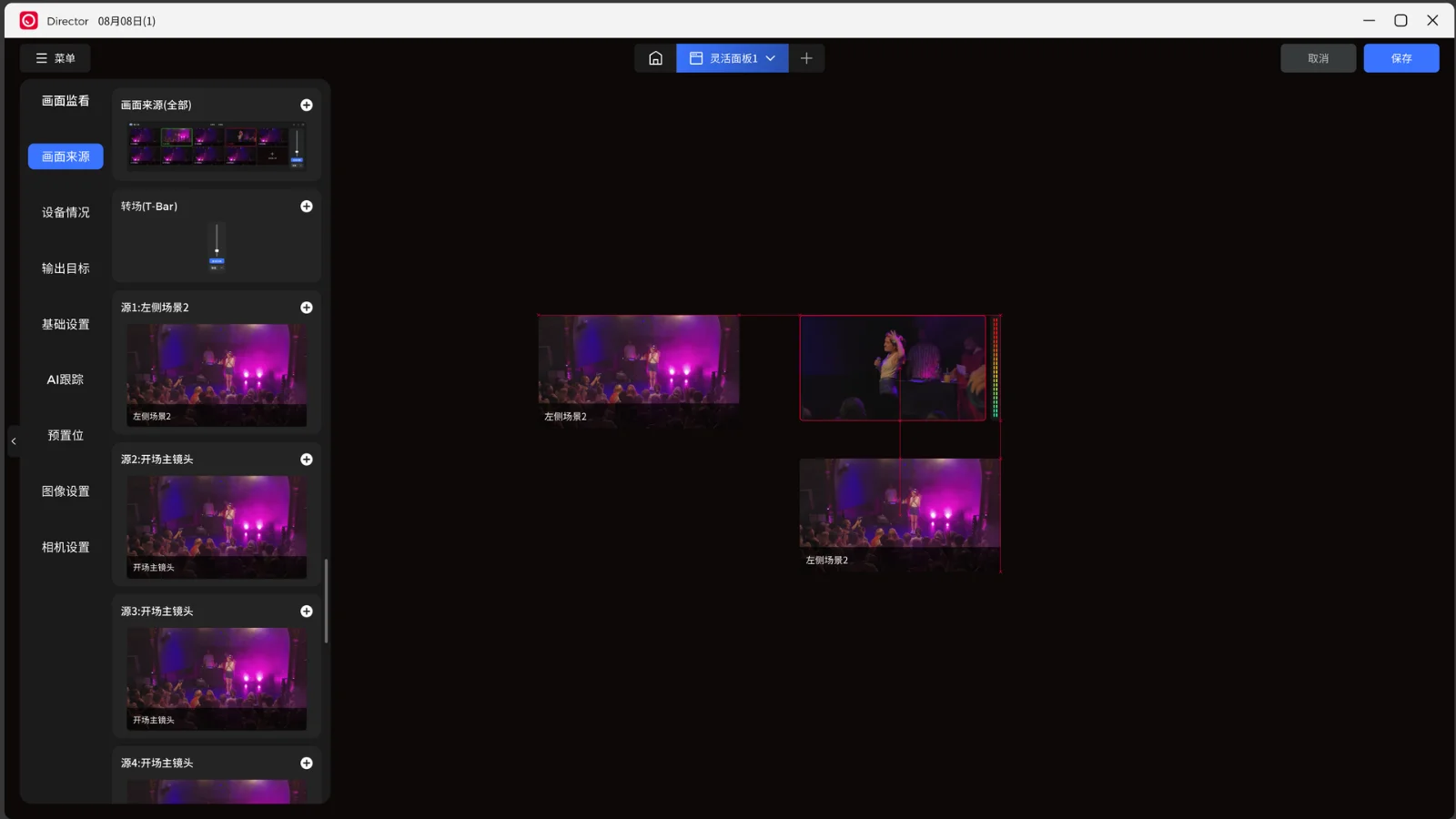Select 源1:左侧场景2 thumbnail in list

217,375
